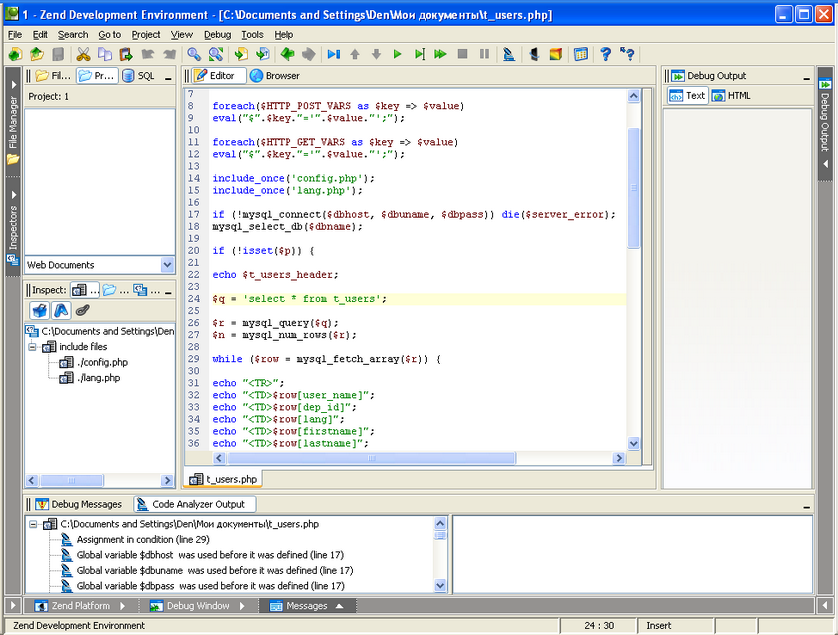Select the Fil... file manager tab

coord(53,76)
